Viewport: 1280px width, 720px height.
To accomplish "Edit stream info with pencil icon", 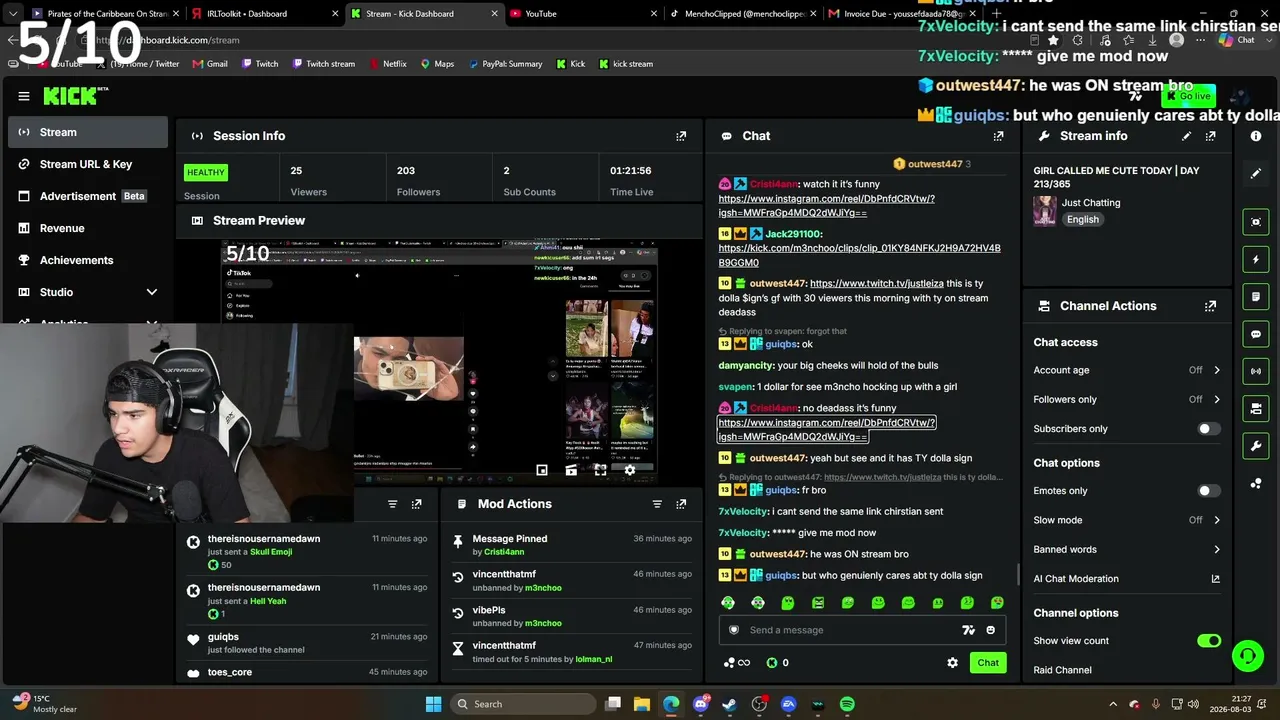I will [x=1186, y=136].
